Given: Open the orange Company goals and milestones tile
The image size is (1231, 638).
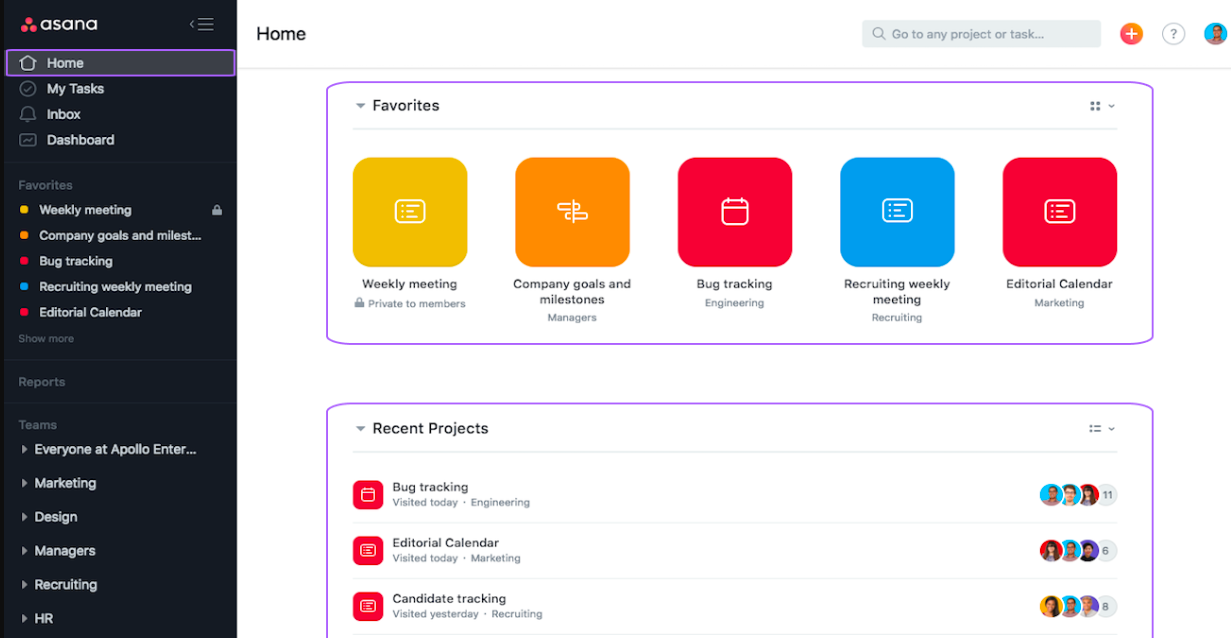Looking at the screenshot, I should click(x=572, y=212).
